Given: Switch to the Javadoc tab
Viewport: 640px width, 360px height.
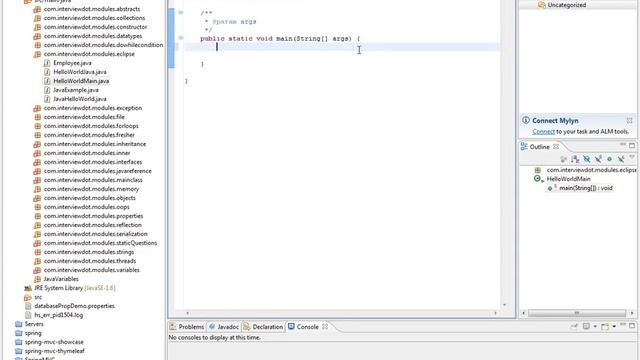Looking at the screenshot, I should pos(224,327).
